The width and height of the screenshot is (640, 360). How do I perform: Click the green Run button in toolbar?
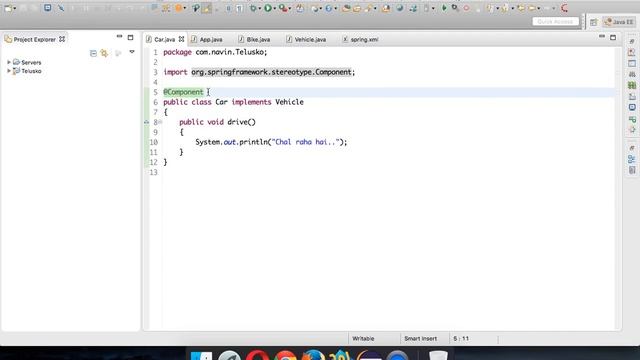point(268,8)
